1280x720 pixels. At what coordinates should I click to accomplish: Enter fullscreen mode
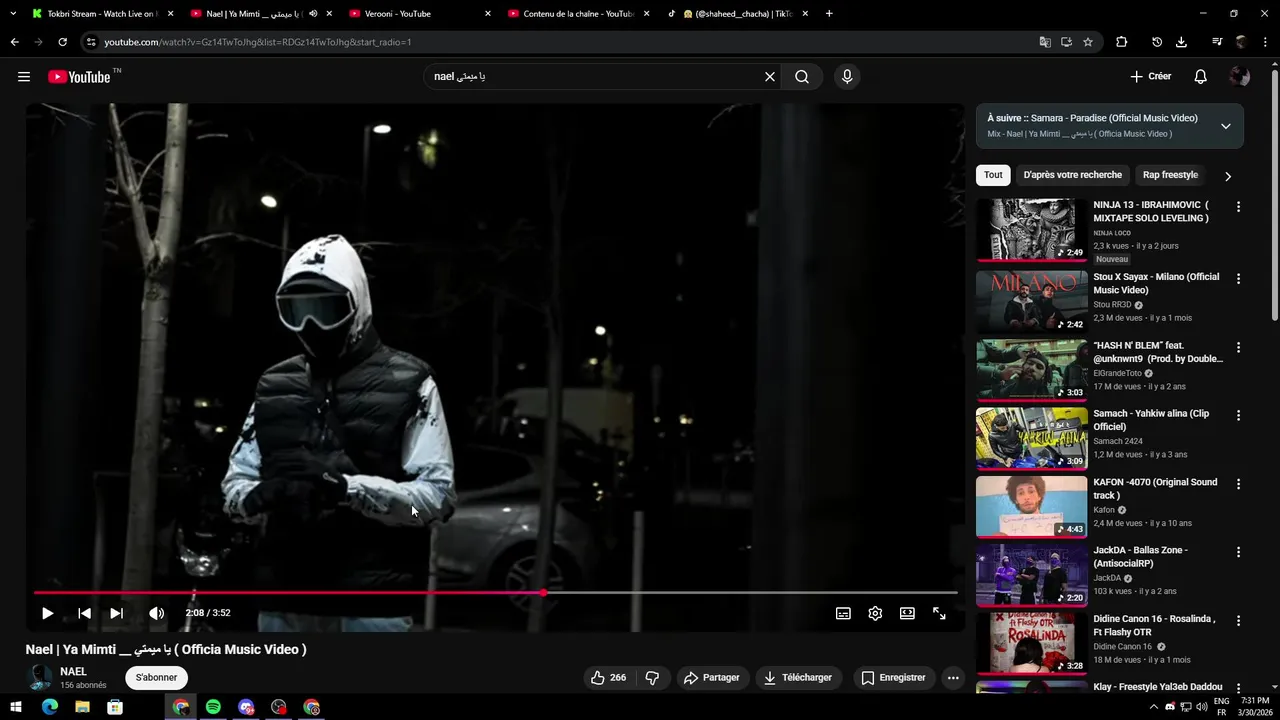pos(939,614)
